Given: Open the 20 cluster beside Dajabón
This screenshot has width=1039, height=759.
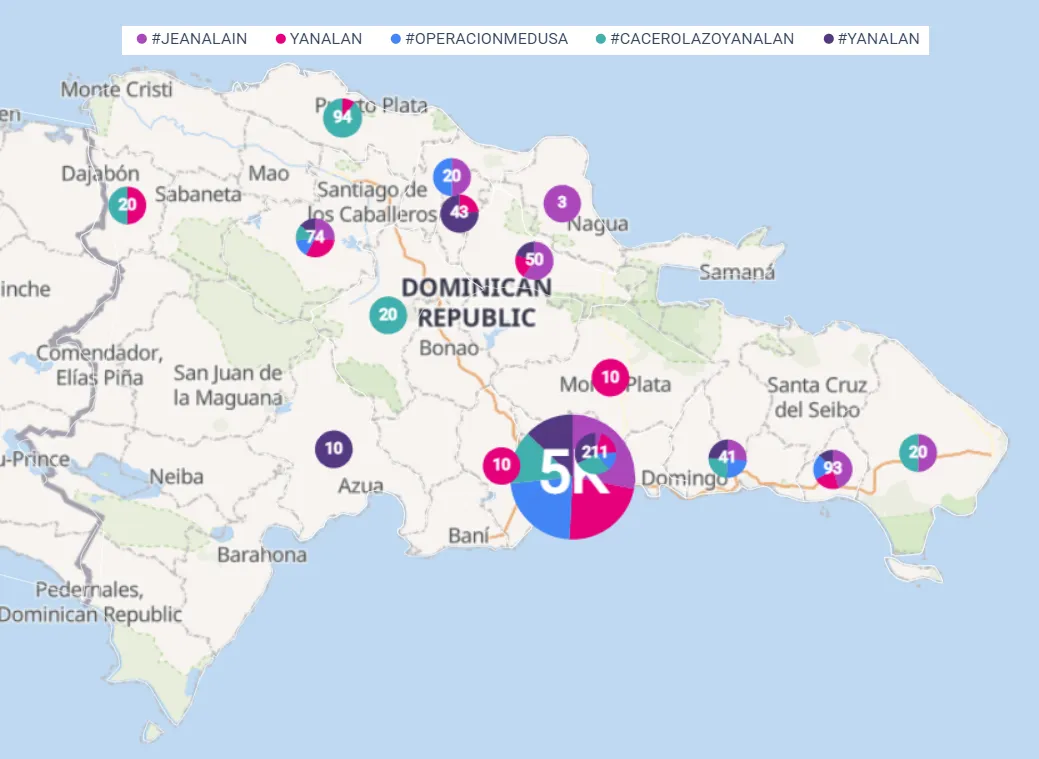Looking at the screenshot, I should 127,205.
